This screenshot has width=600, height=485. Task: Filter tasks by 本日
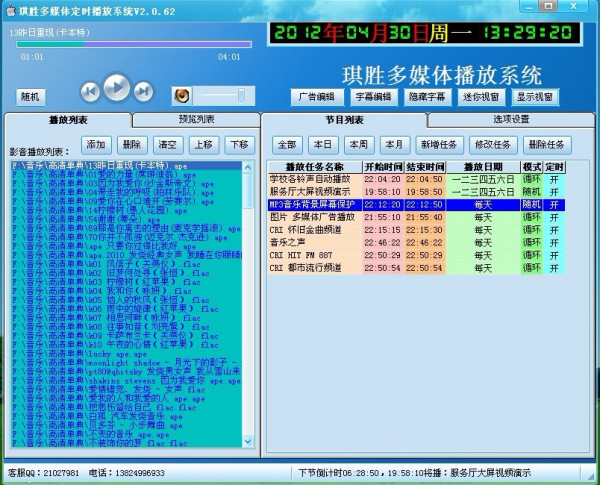point(323,145)
